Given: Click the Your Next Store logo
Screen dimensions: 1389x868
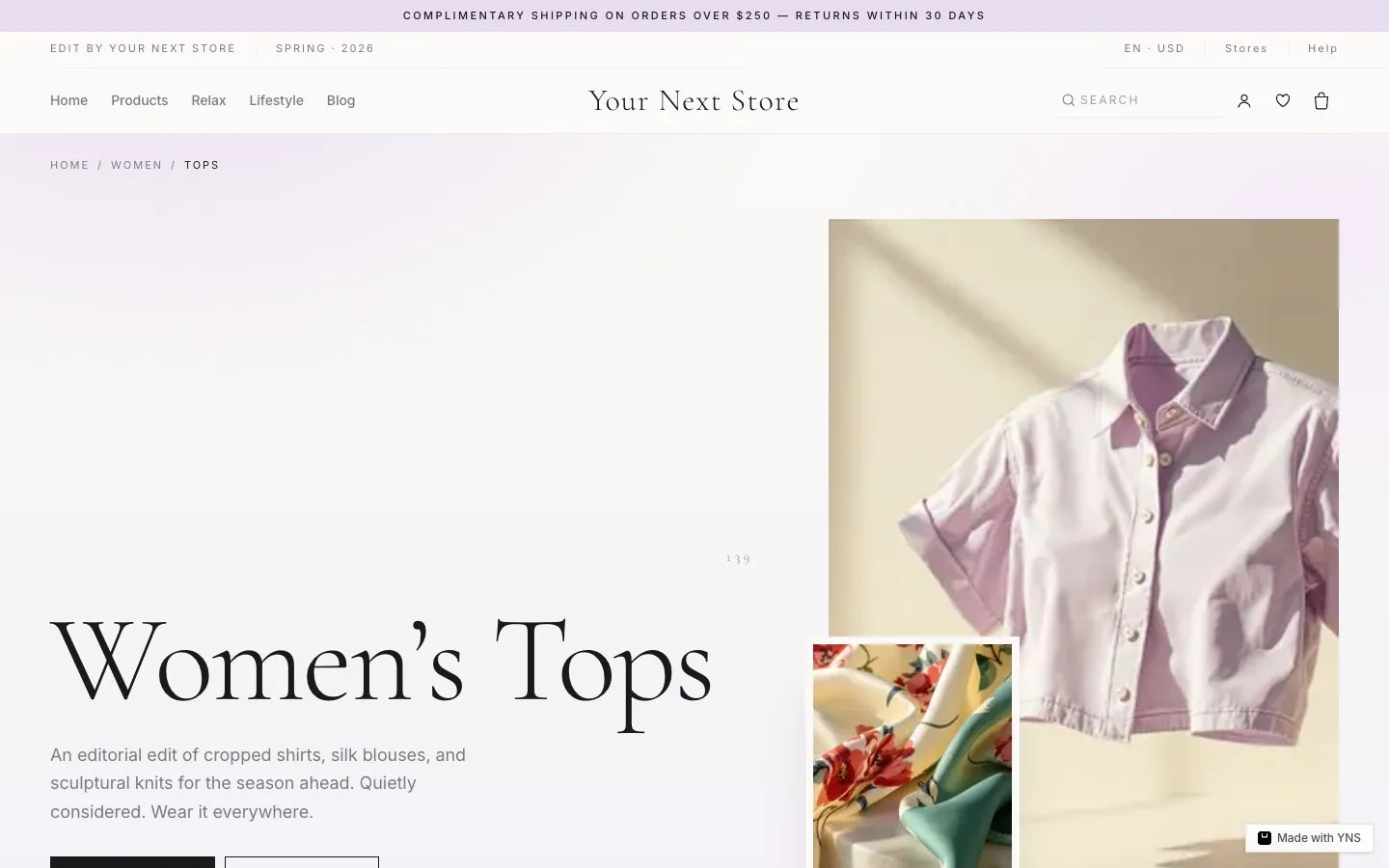Looking at the screenshot, I should (x=694, y=100).
